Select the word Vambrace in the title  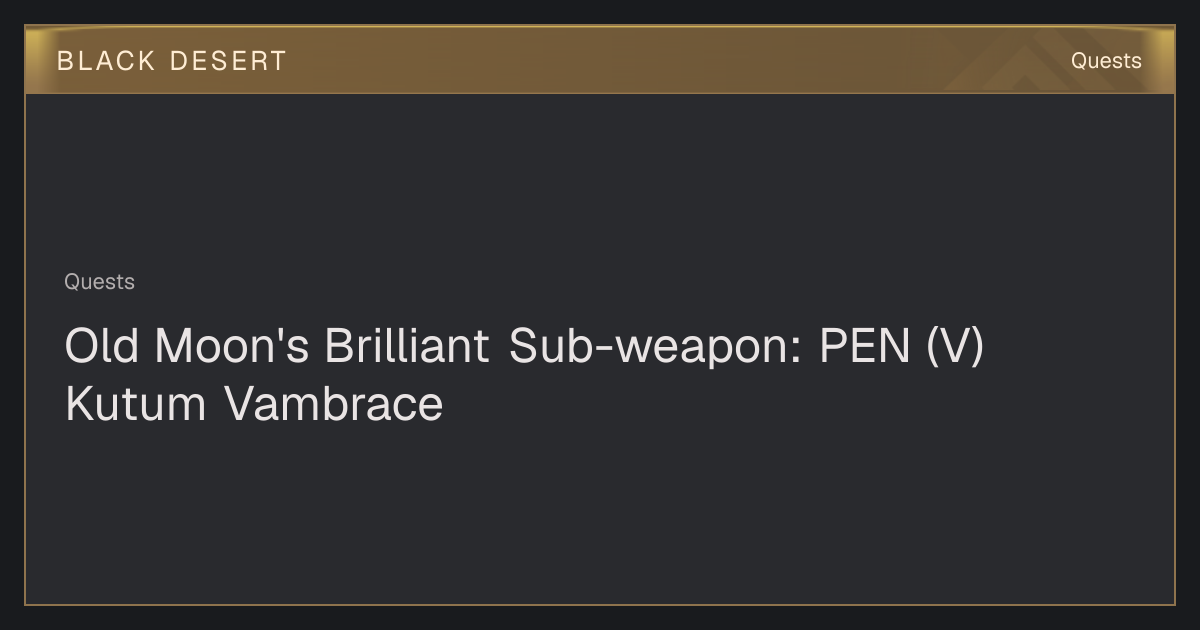pyautogui.click(x=334, y=404)
